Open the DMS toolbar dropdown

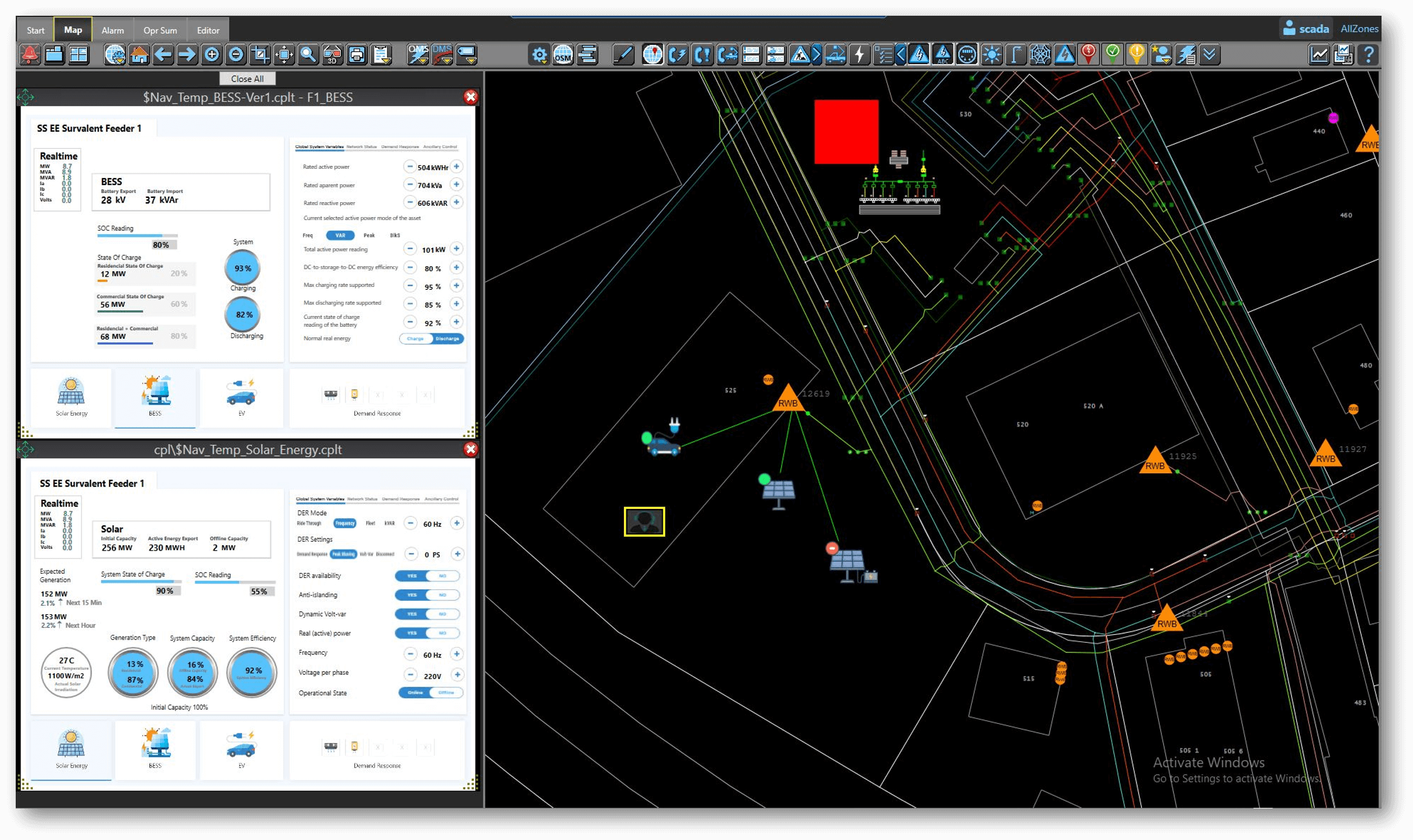(442, 55)
